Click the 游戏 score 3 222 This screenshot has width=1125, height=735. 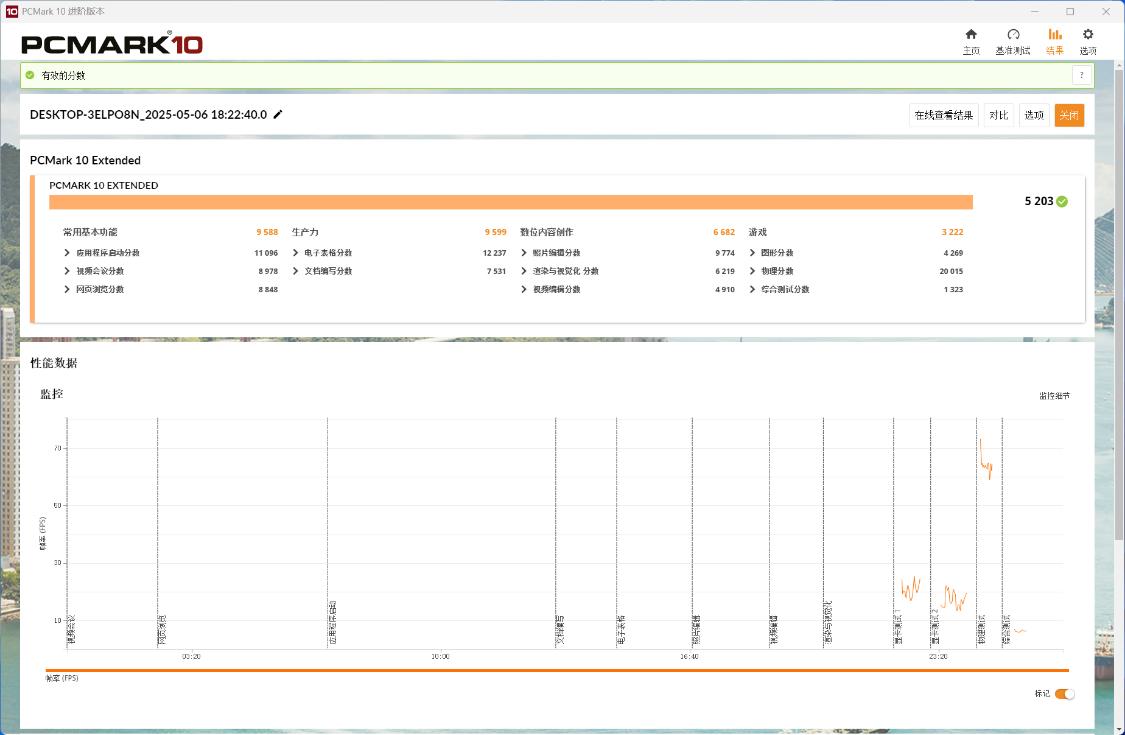[x=952, y=232]
